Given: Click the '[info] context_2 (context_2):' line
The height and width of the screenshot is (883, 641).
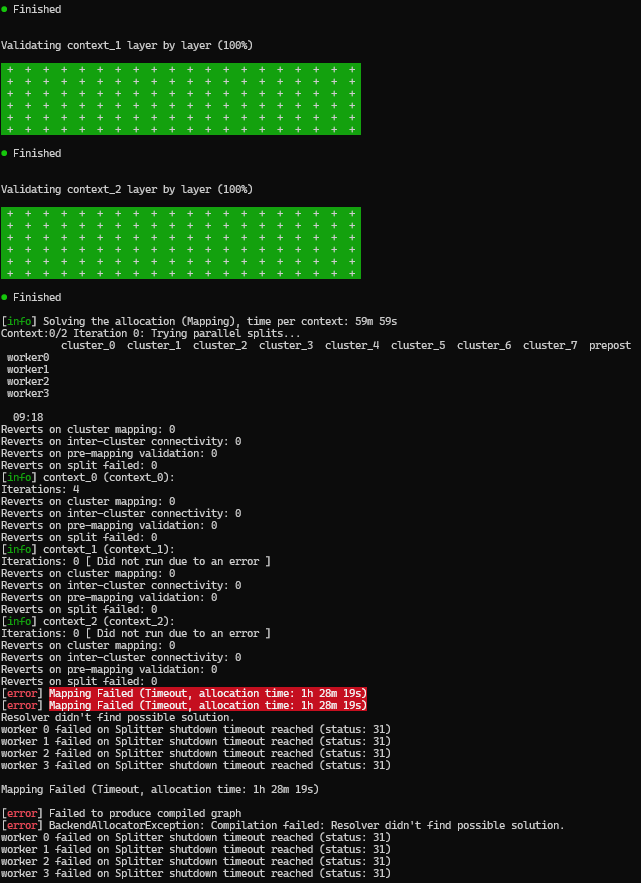Looking at the screenshot, I should [x=88, y=621].
